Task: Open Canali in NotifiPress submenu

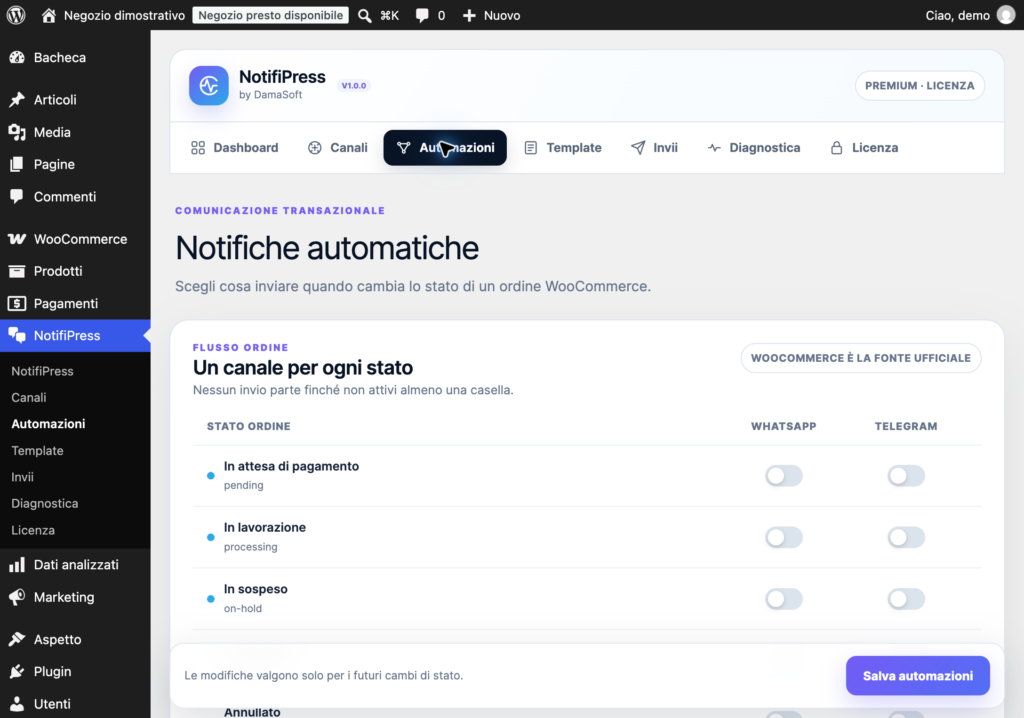Action: pos(29,397)
